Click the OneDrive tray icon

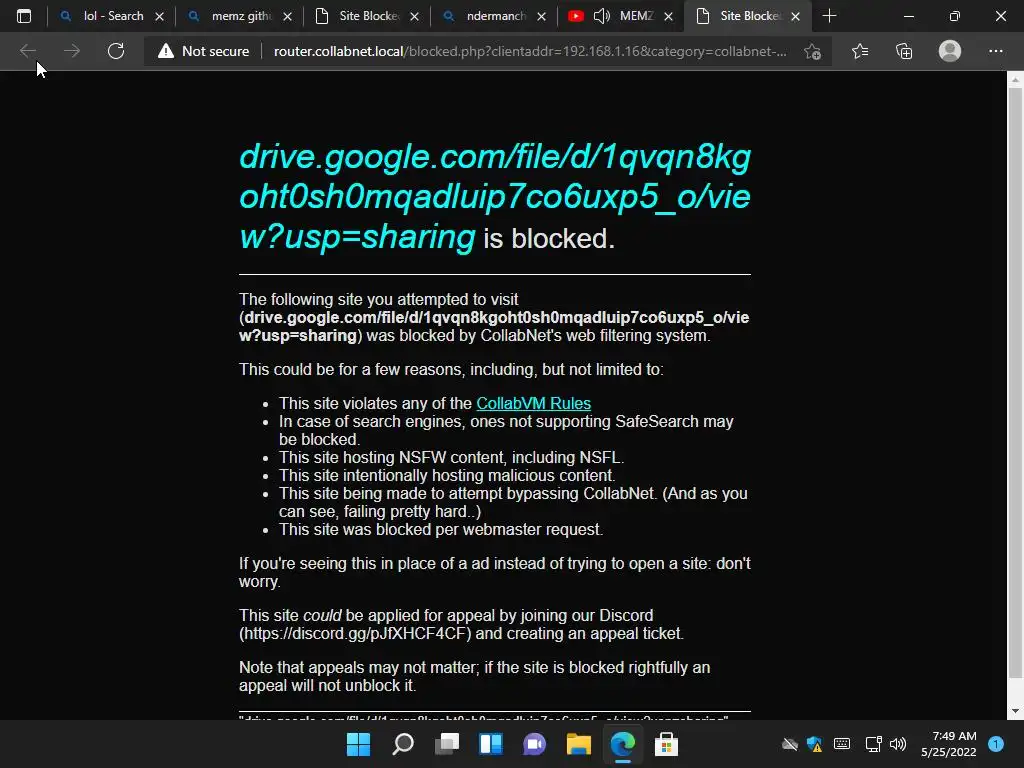[x=790, y=744]
